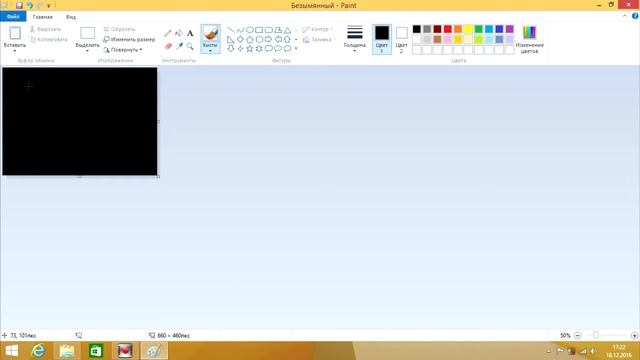The image size is (640, 360).
Task: Expand the Кисти brushes dropdown arrow
Action: tap(210, 51)
